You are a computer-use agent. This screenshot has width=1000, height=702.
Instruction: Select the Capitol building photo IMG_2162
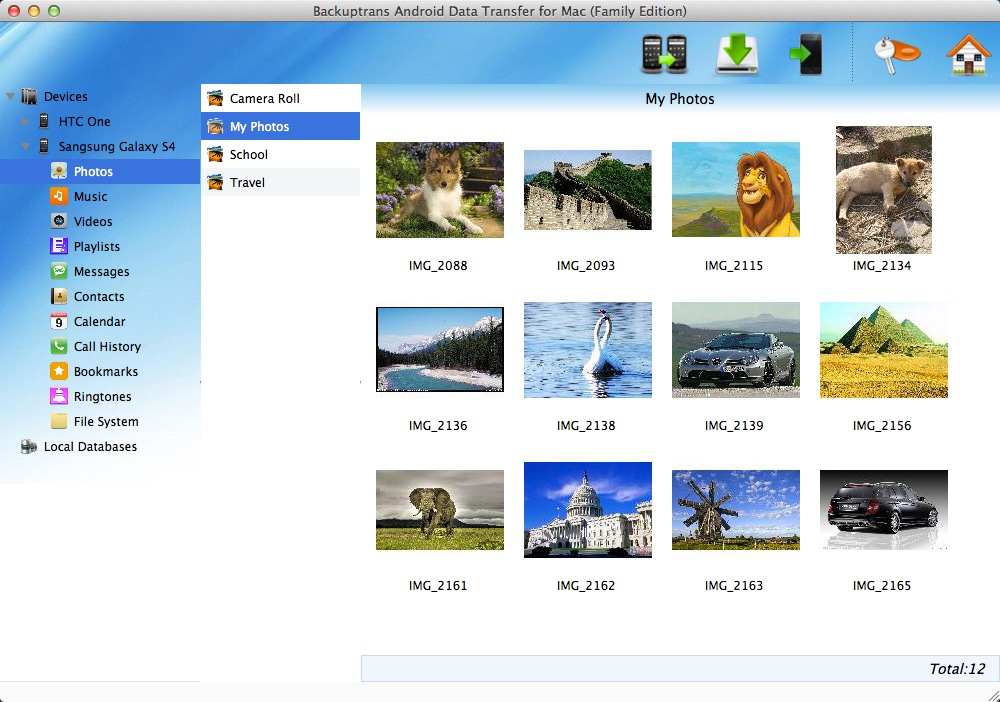pos(587,510)
